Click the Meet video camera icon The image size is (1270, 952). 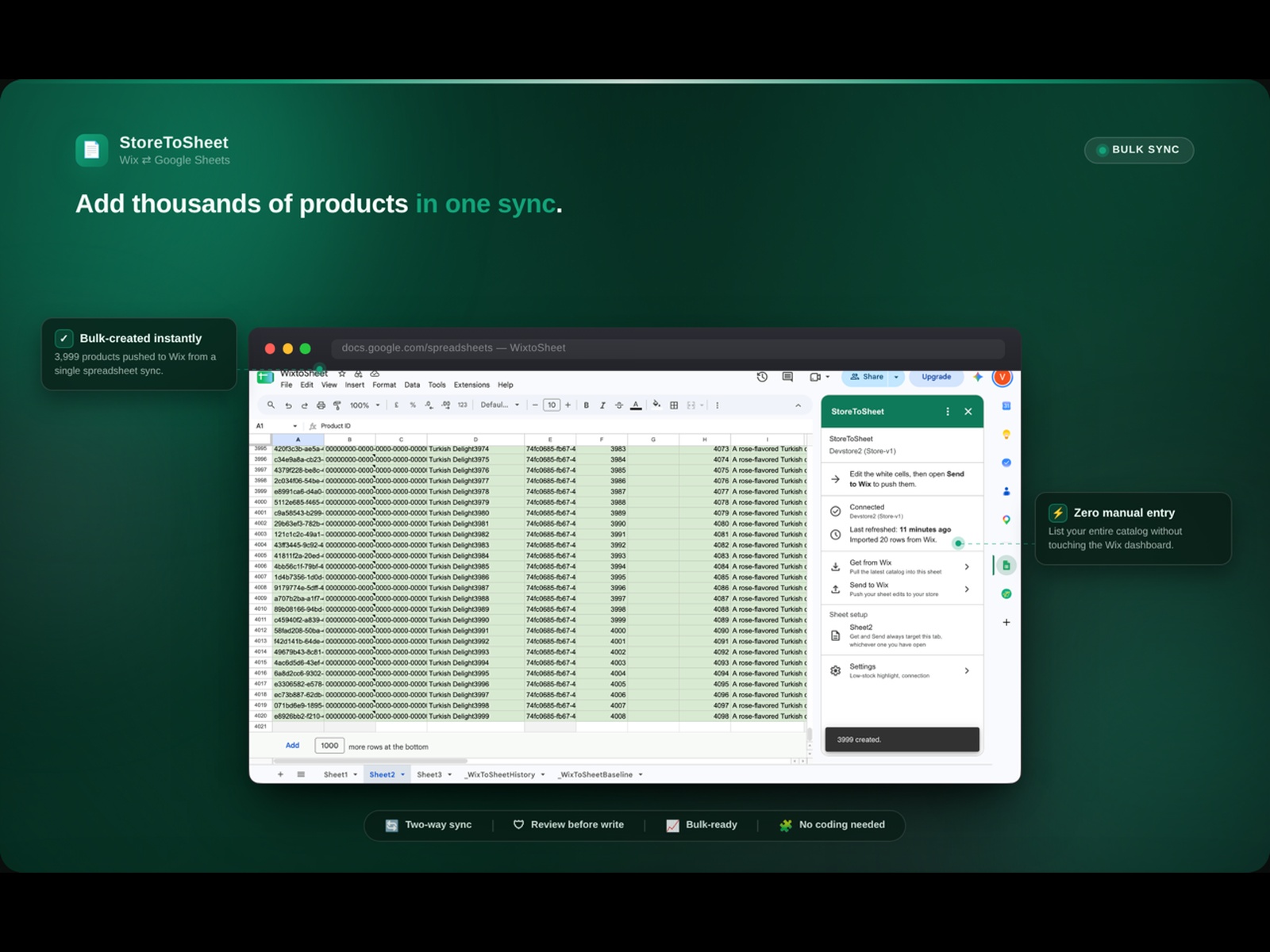(x=815, y=377)
